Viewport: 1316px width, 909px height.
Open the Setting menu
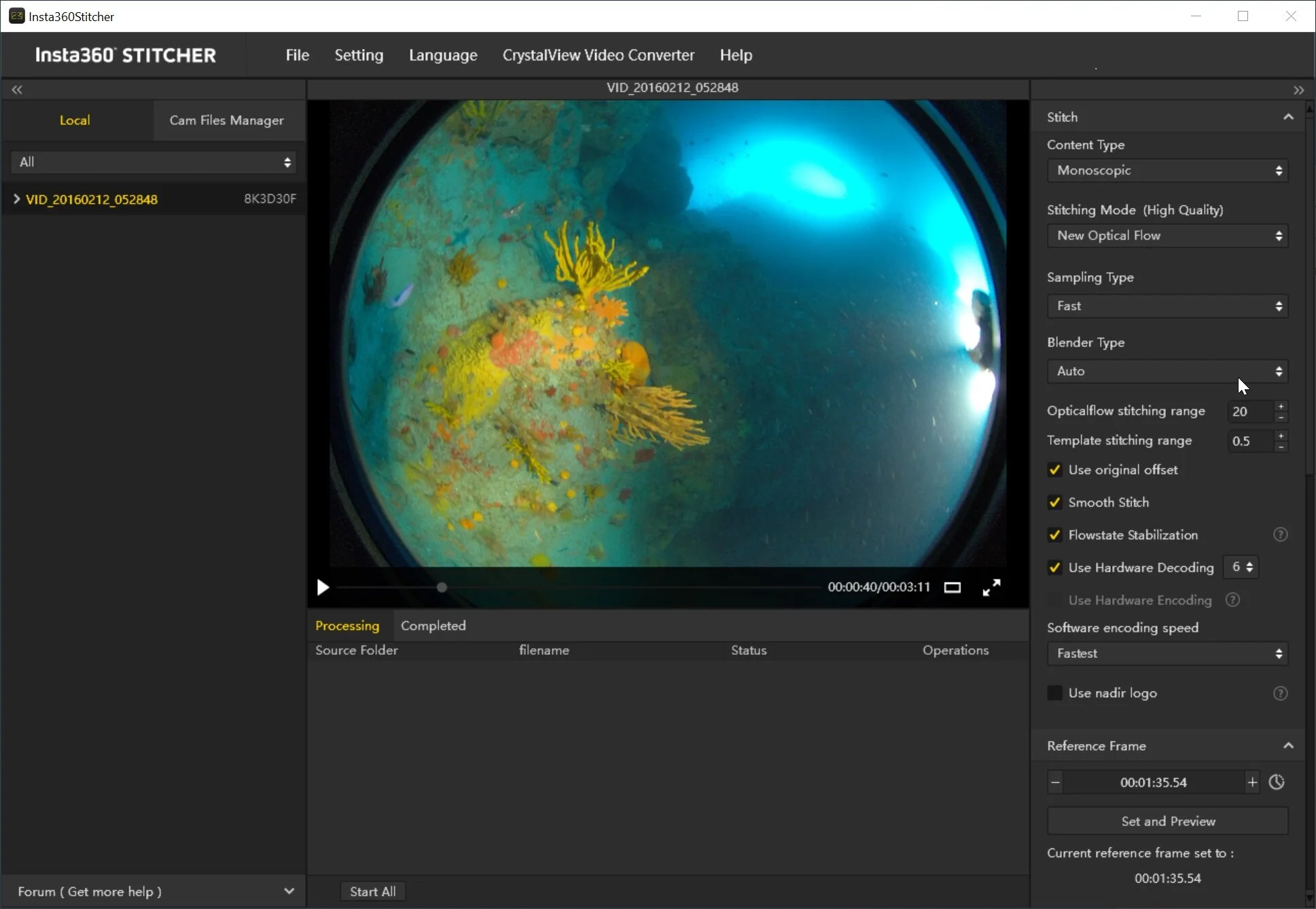359,55
